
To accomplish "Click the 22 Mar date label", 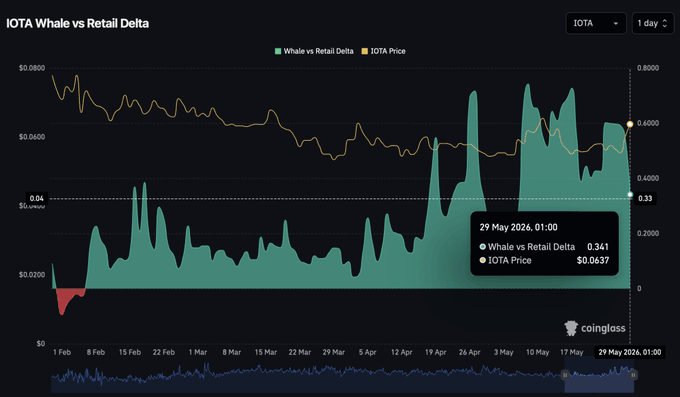I will click(x=299, y=352).
